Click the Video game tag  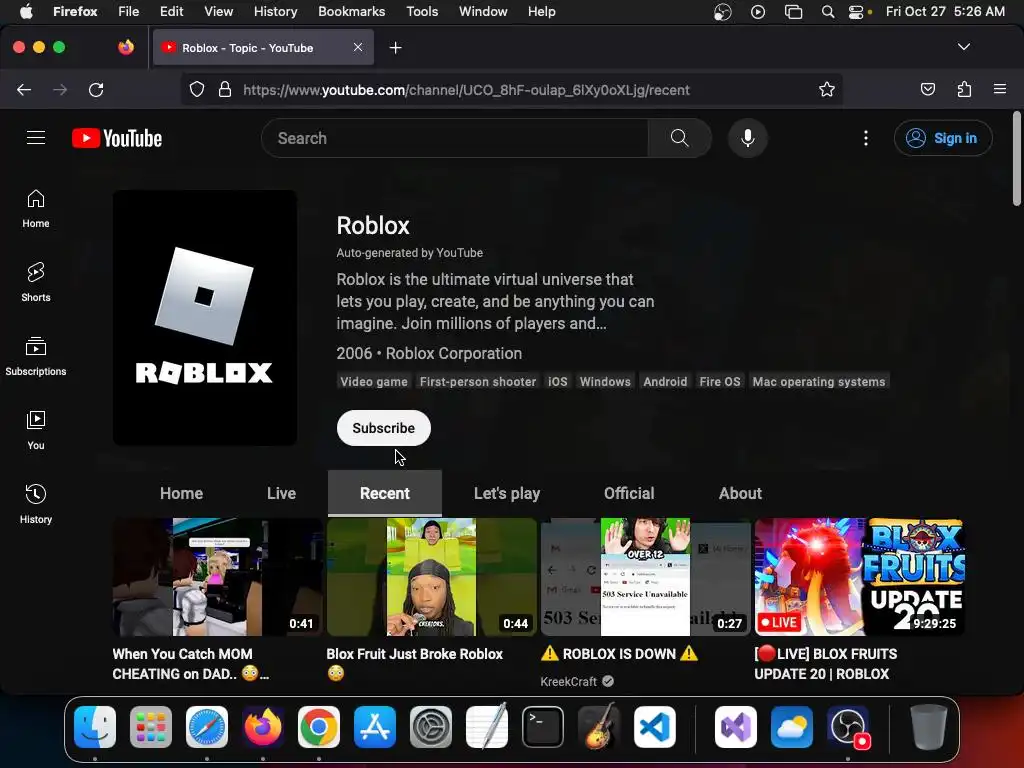point(374,381)
